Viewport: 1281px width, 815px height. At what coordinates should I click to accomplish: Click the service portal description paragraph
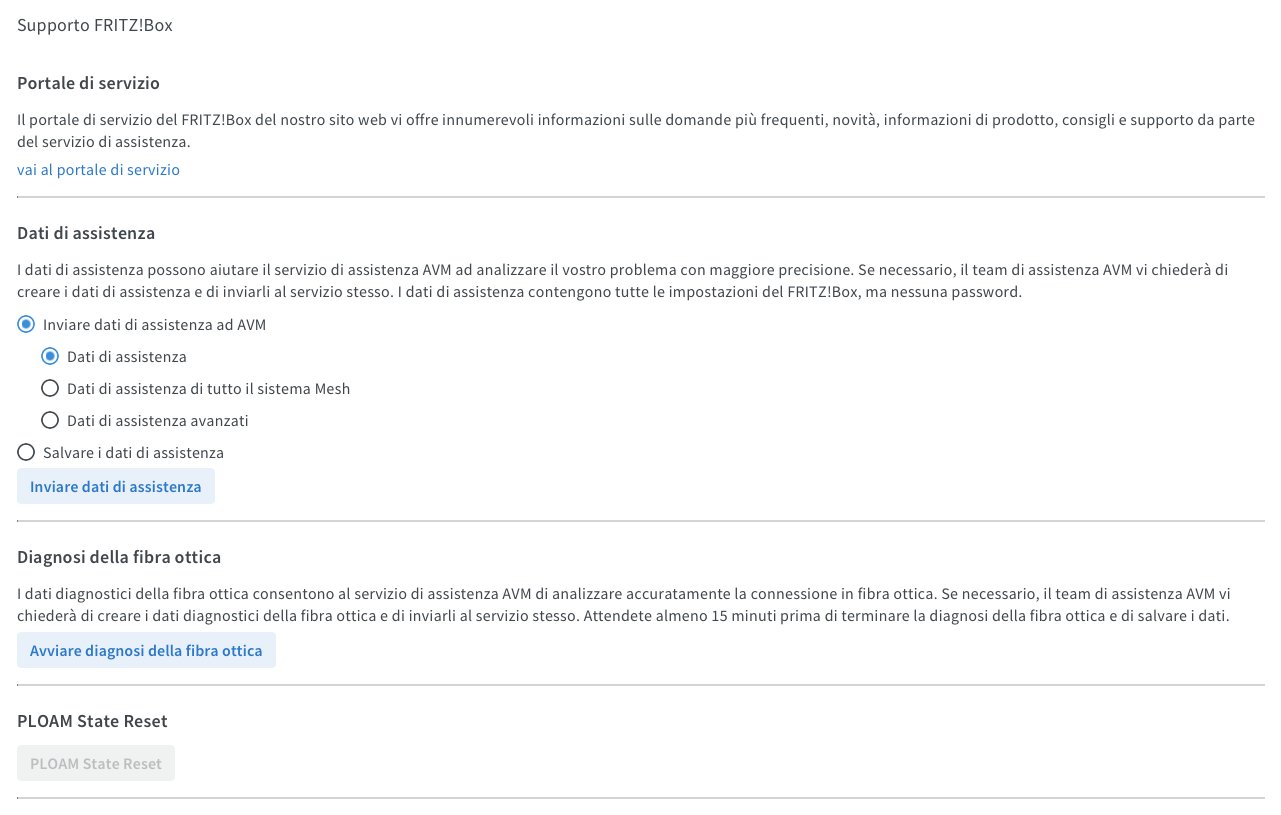coord(635,131)
